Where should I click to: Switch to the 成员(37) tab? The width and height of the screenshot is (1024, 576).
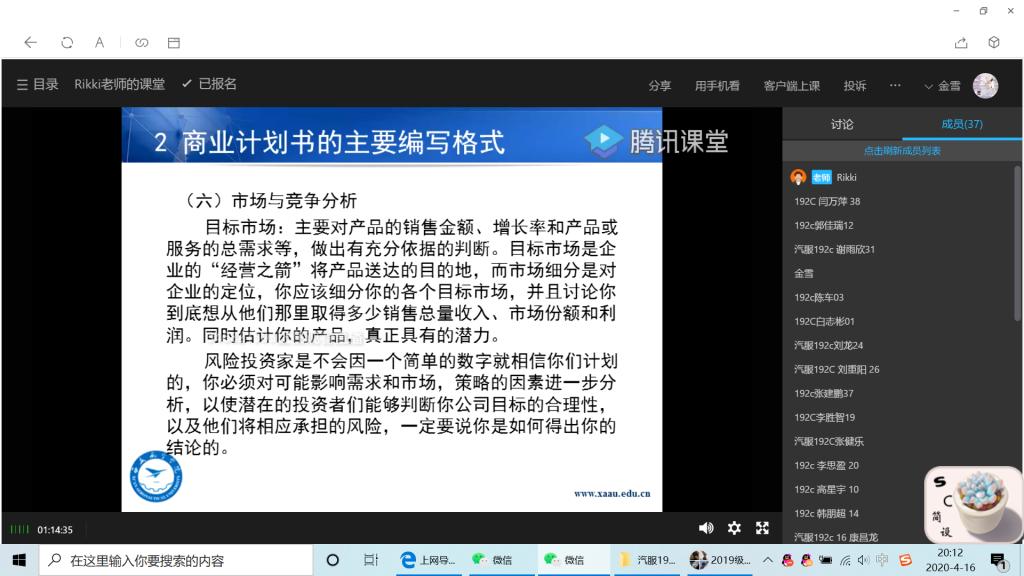pos(961,125)
